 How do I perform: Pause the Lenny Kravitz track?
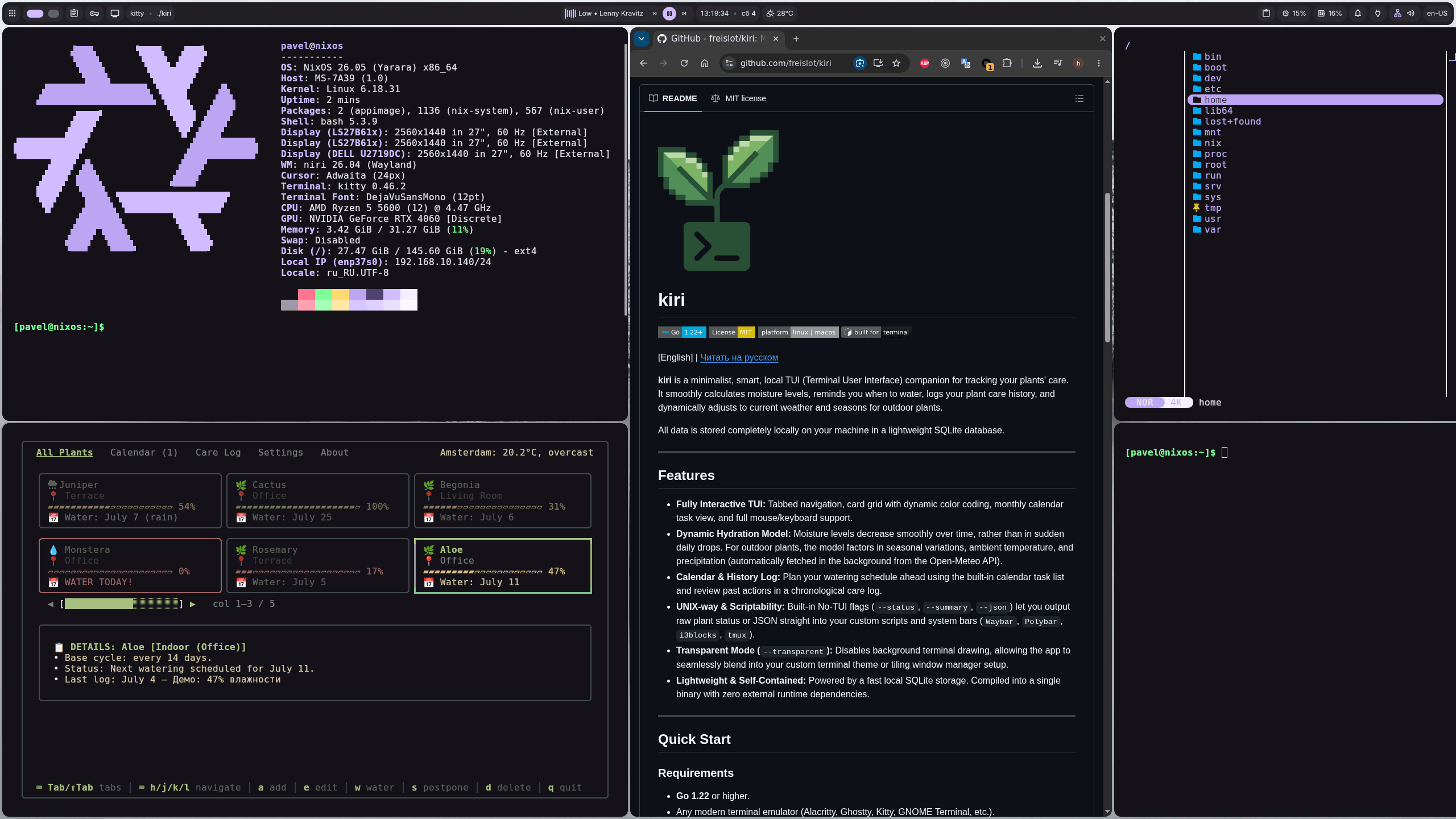pyautogui.click(x=669, y=13)
